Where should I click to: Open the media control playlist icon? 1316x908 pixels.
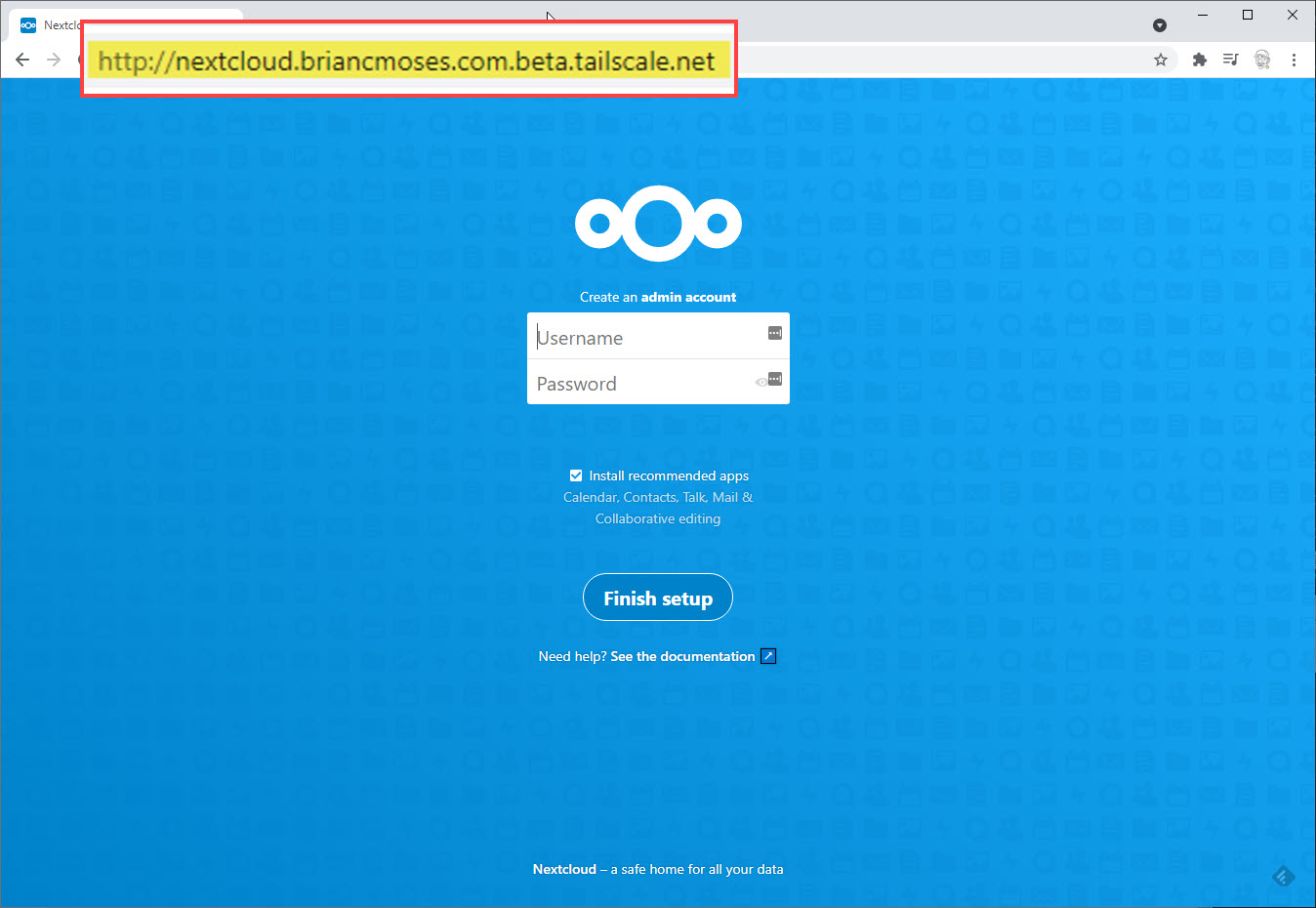pos(1230,60)
